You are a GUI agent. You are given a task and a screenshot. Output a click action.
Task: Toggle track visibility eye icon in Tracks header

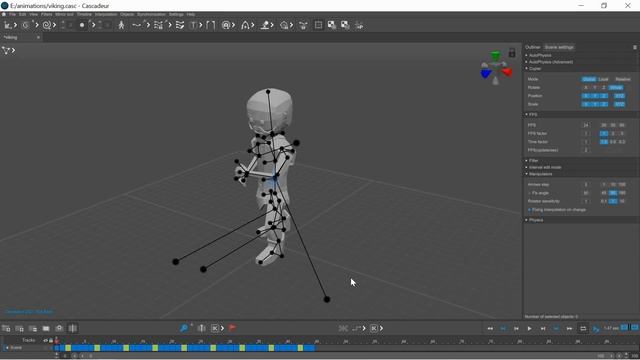point(46,340)
